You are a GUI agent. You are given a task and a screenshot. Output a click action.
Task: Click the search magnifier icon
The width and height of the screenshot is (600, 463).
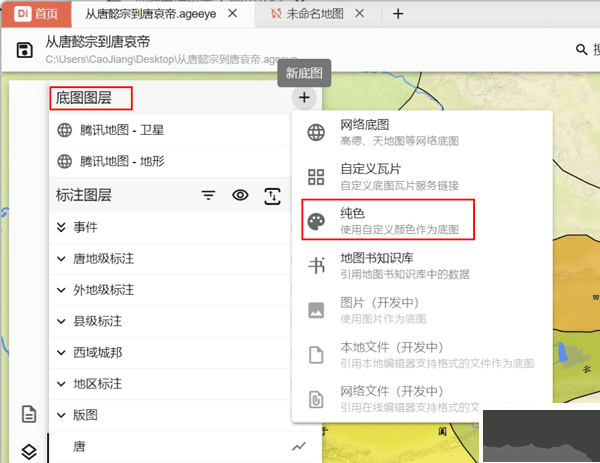(x=581, y=49)
